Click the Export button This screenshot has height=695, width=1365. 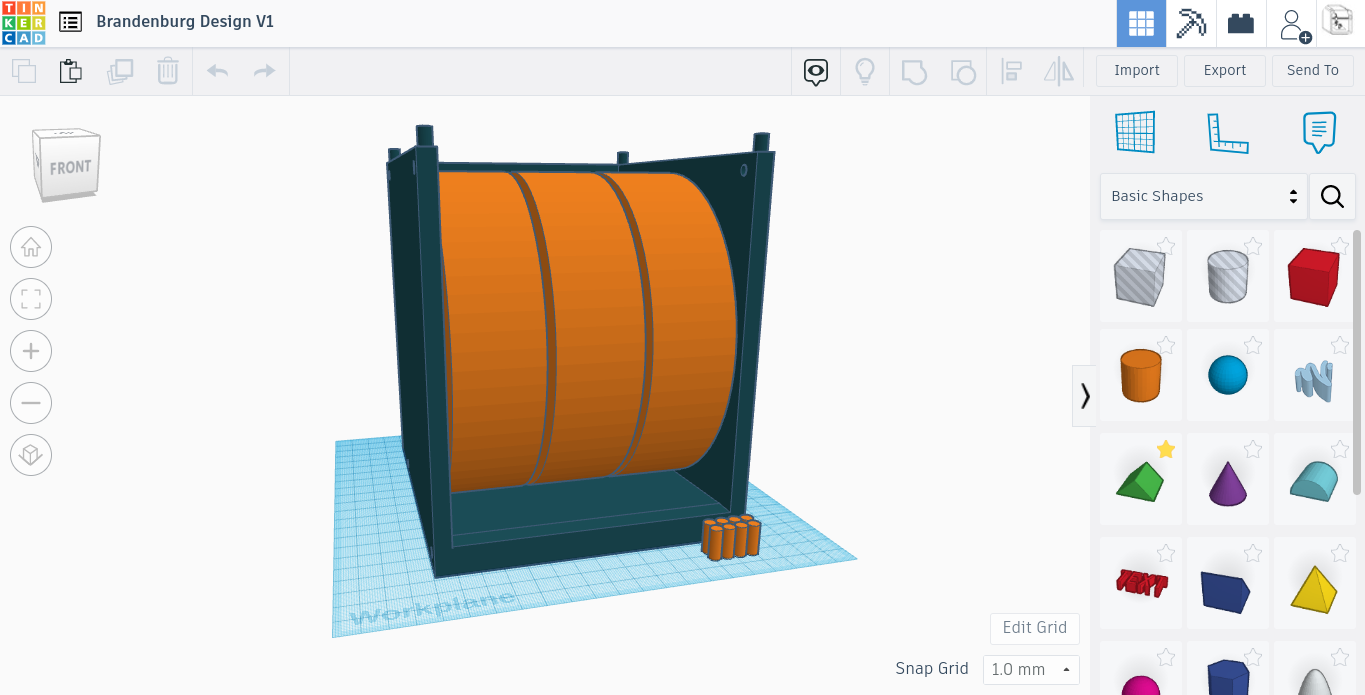[x=1224, y=70]
